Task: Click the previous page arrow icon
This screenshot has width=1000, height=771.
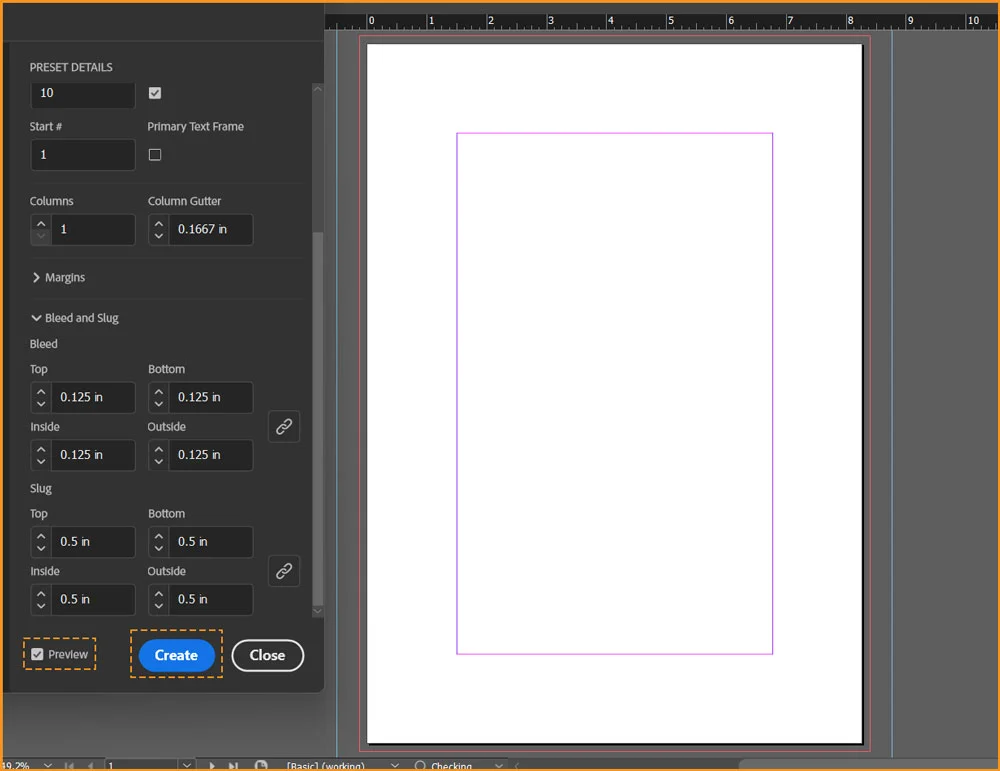Action: [91, 763]
